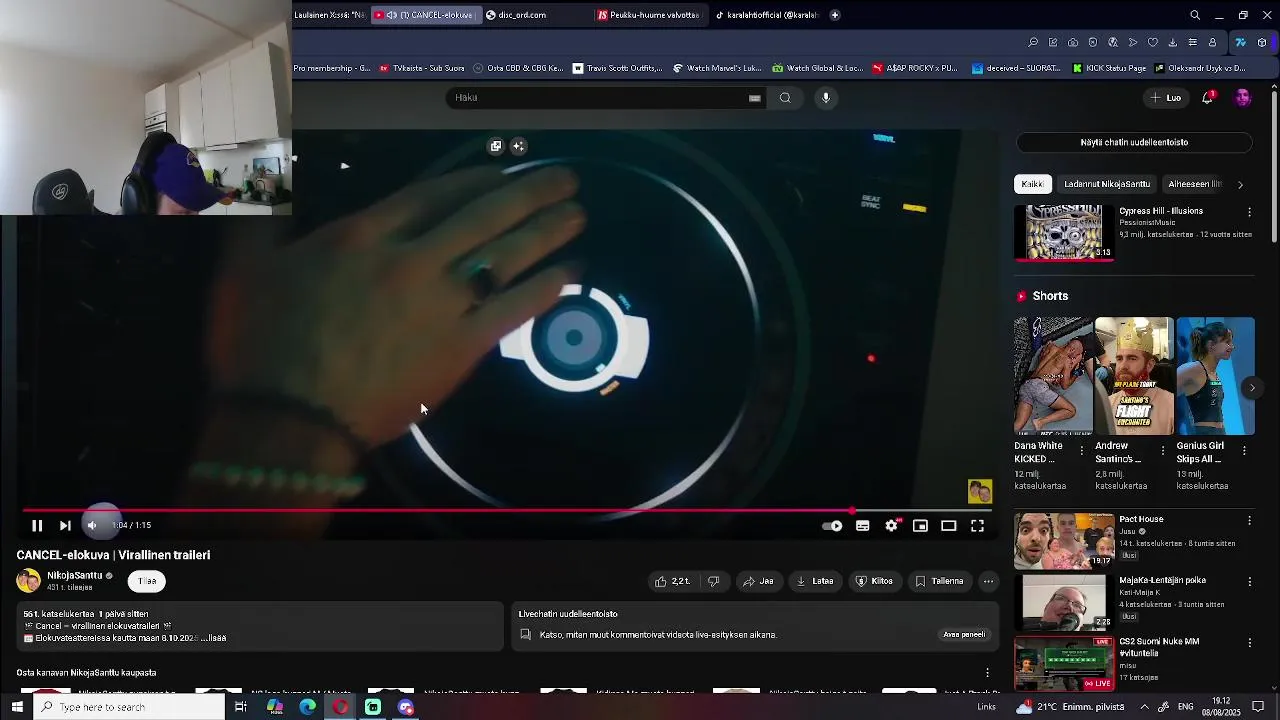The image size is (1280, 720).
Task: Open MajaKa-Lentäjän poika video
Action: point(1064,601)
